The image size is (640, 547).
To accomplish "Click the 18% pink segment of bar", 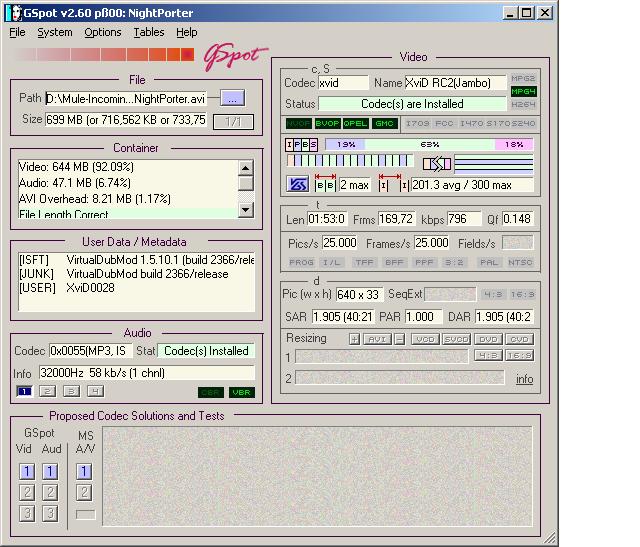I will tap(513, 145).
